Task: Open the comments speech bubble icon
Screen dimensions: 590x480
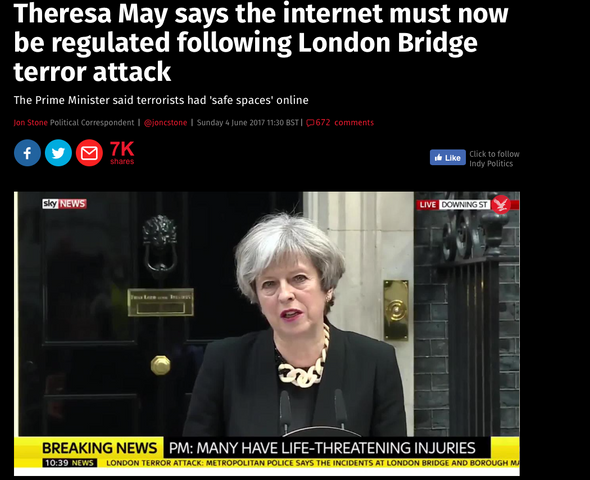Action: coord(310,123)
